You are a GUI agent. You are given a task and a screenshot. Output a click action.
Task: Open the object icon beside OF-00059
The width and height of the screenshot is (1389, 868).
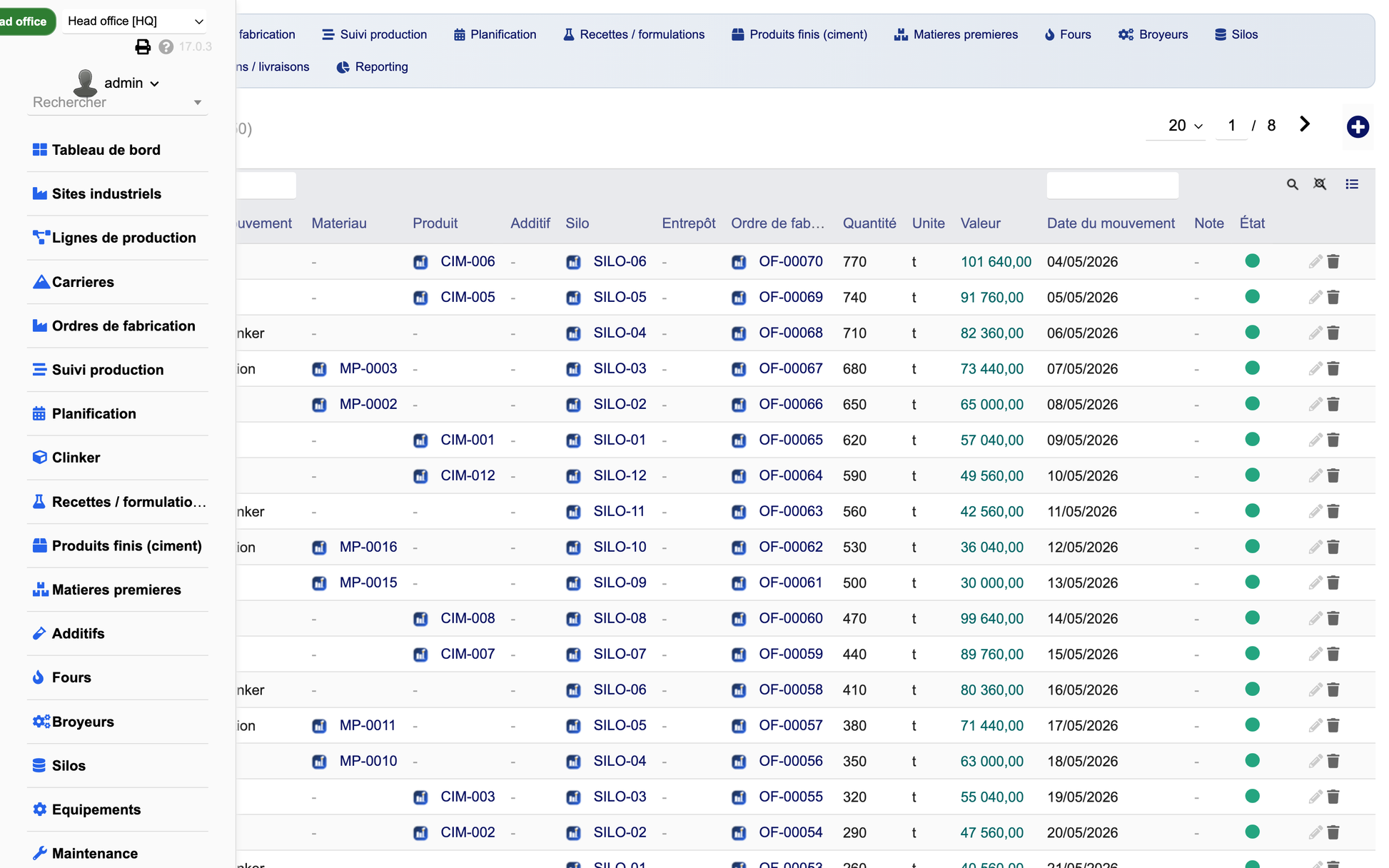(x=739, y=655)
